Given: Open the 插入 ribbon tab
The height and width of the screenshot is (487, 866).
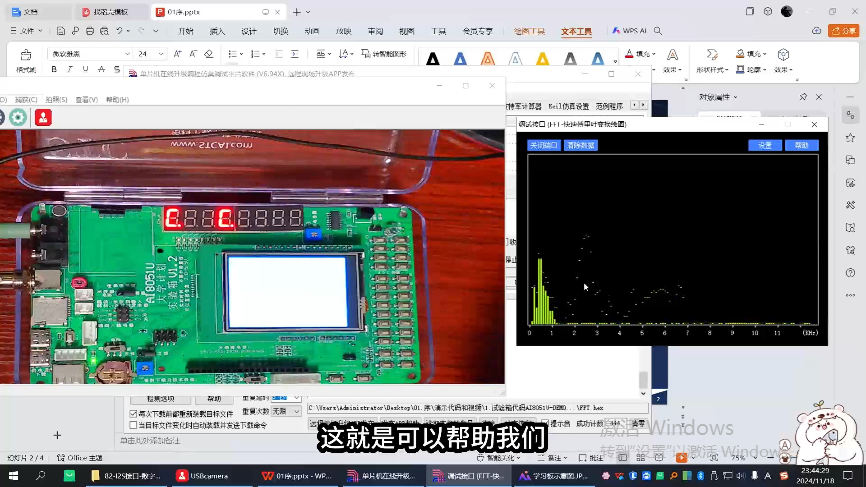Looking at the screenshot, I should click(218, 31).
